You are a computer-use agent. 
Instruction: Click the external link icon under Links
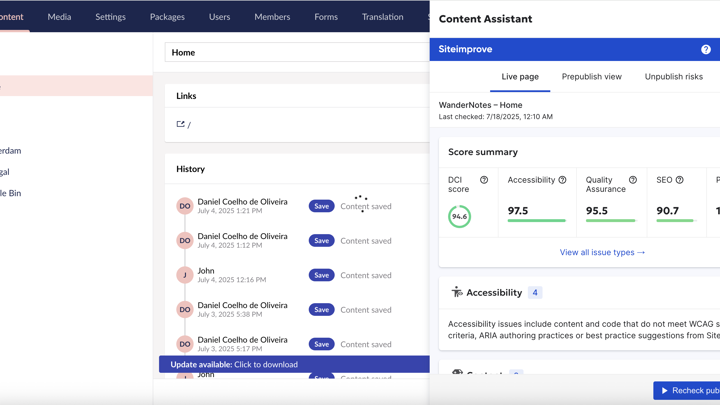pos(181,124)
